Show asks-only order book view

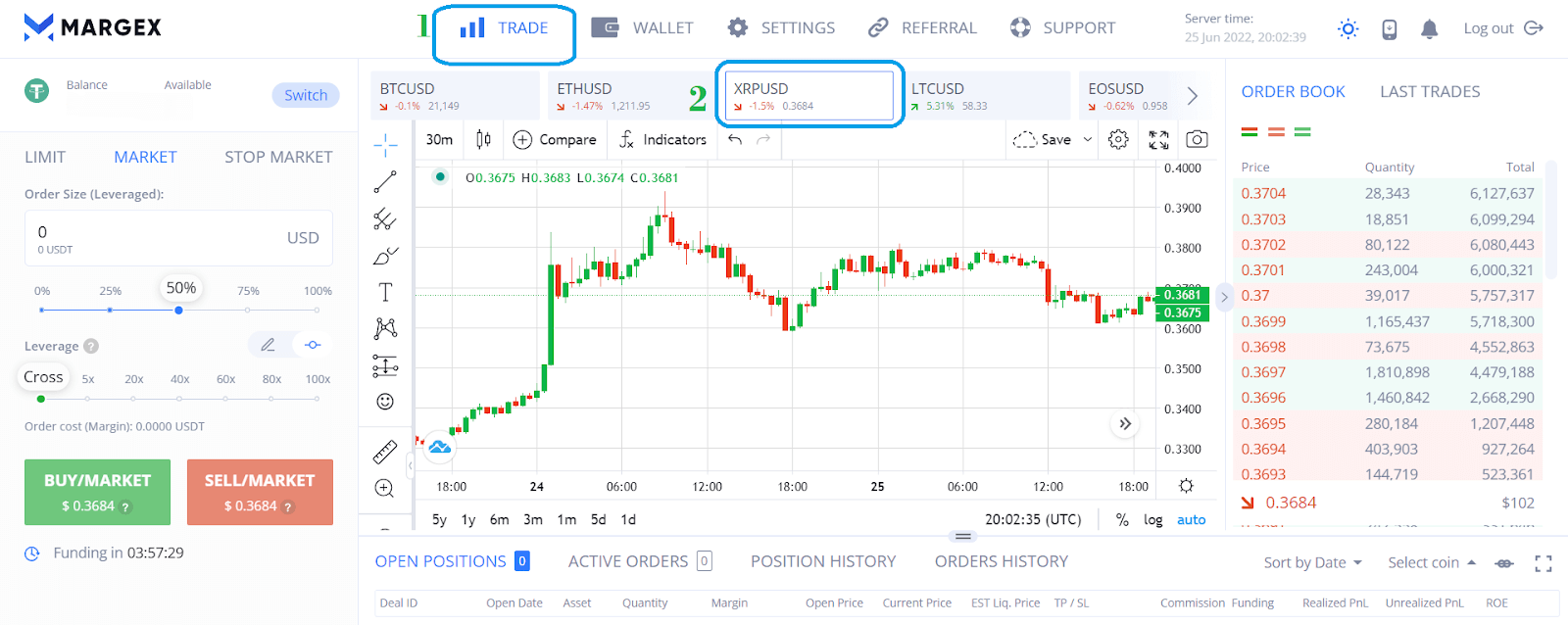coord(1276,131)
